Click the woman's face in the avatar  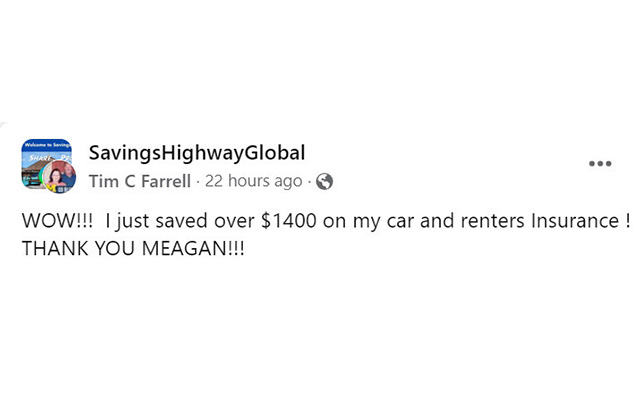coord(55,176)
